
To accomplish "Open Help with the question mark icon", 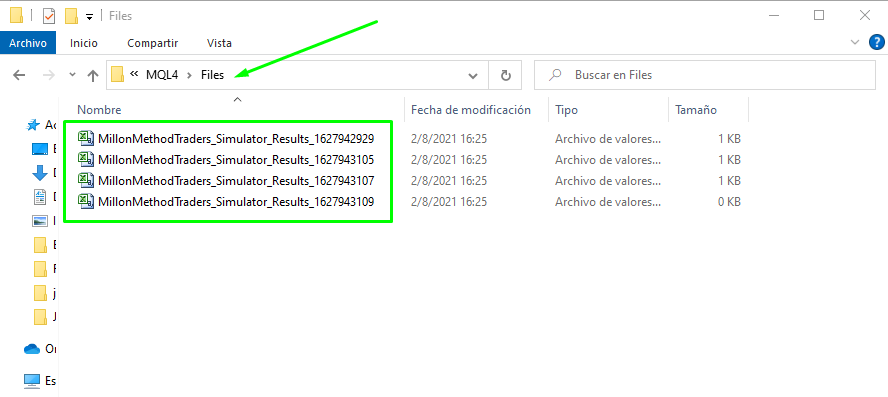I will point(876,42).
